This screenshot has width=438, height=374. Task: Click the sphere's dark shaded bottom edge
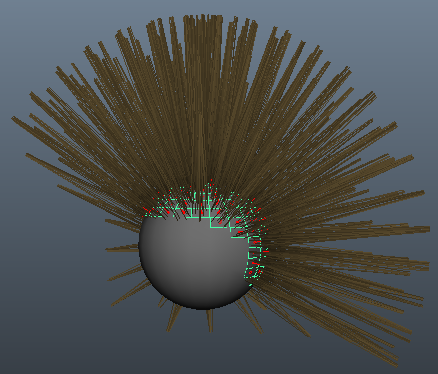tap(200, 304)
